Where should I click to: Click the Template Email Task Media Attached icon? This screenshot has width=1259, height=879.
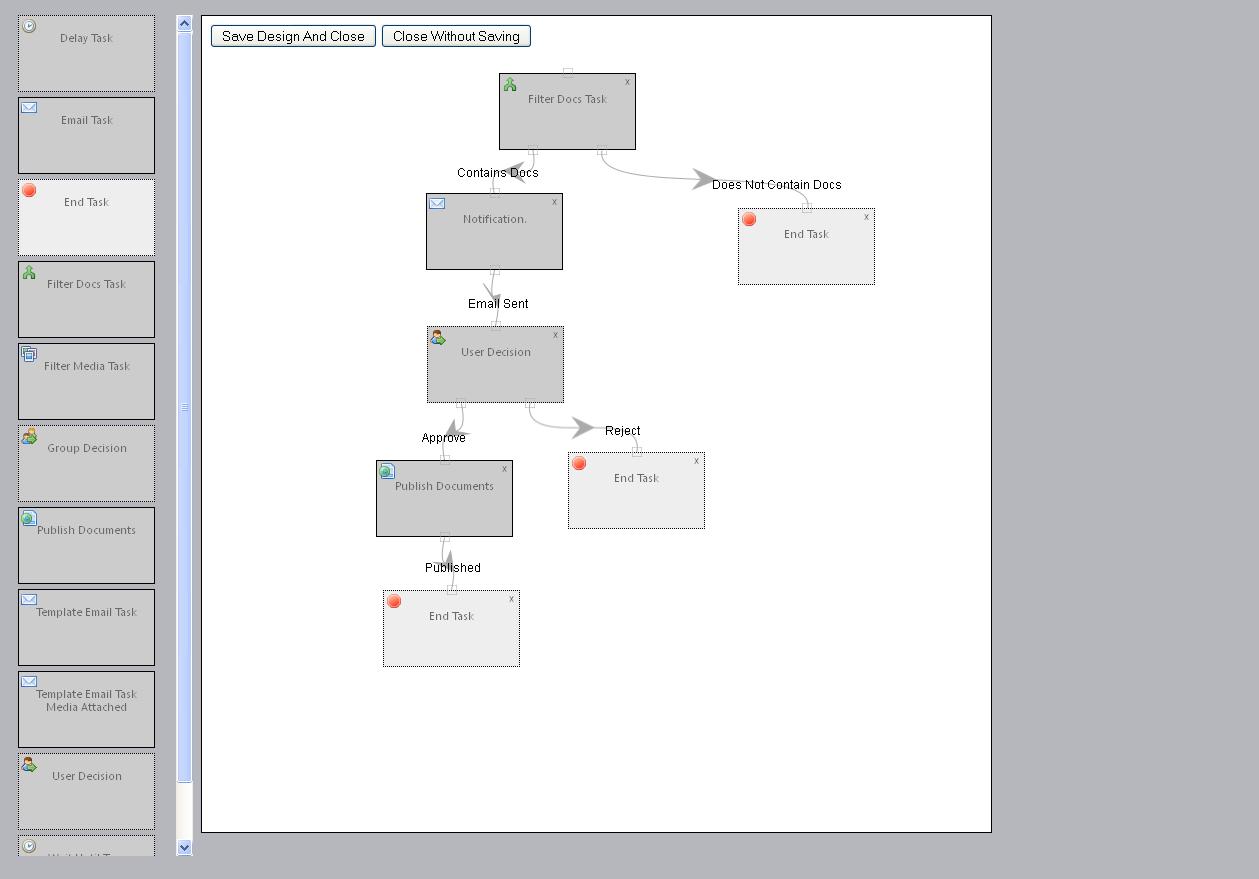tap(29, 681)
